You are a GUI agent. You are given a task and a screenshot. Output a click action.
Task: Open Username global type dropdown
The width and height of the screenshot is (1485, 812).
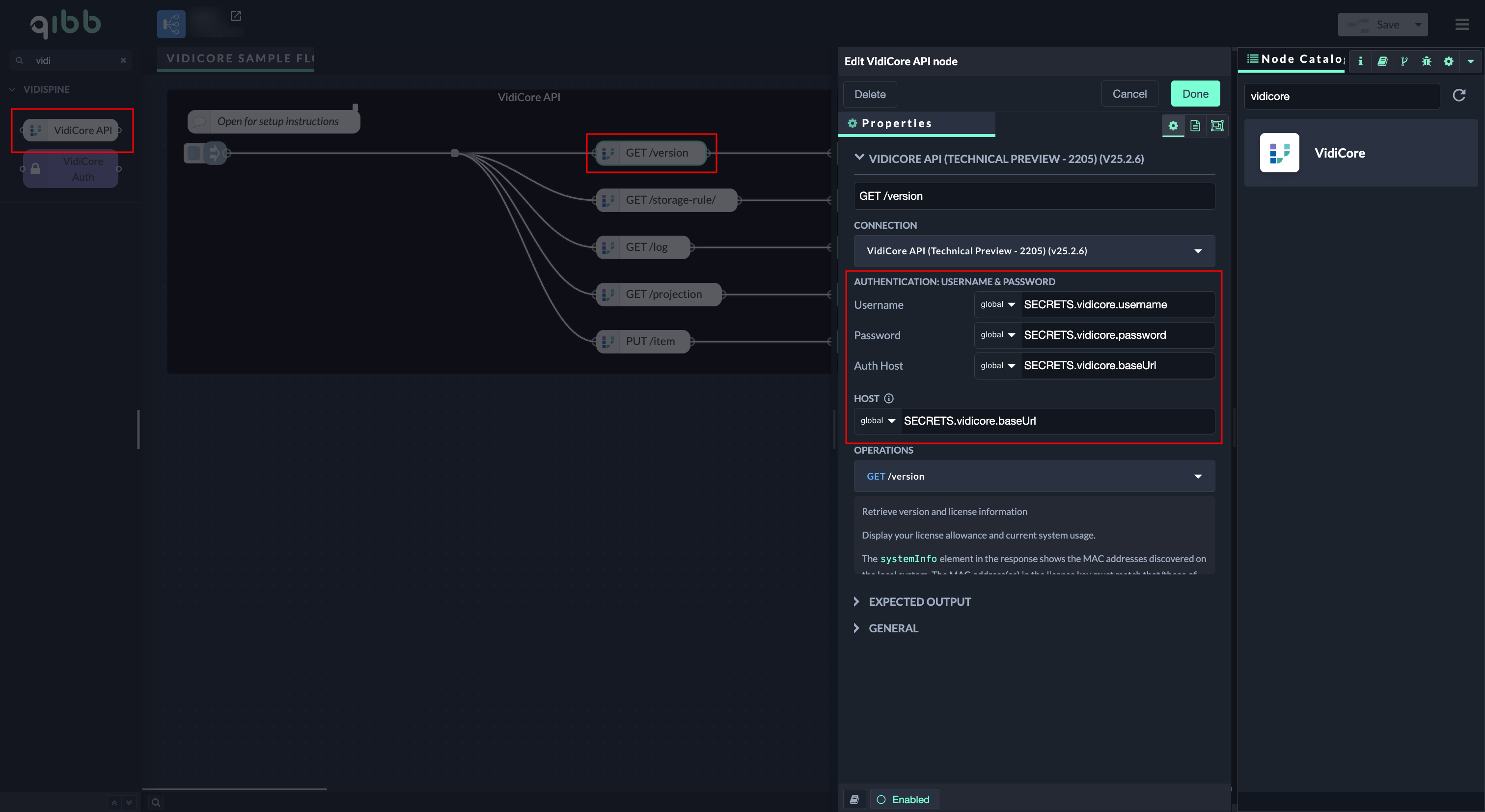(x=998, y=304)
